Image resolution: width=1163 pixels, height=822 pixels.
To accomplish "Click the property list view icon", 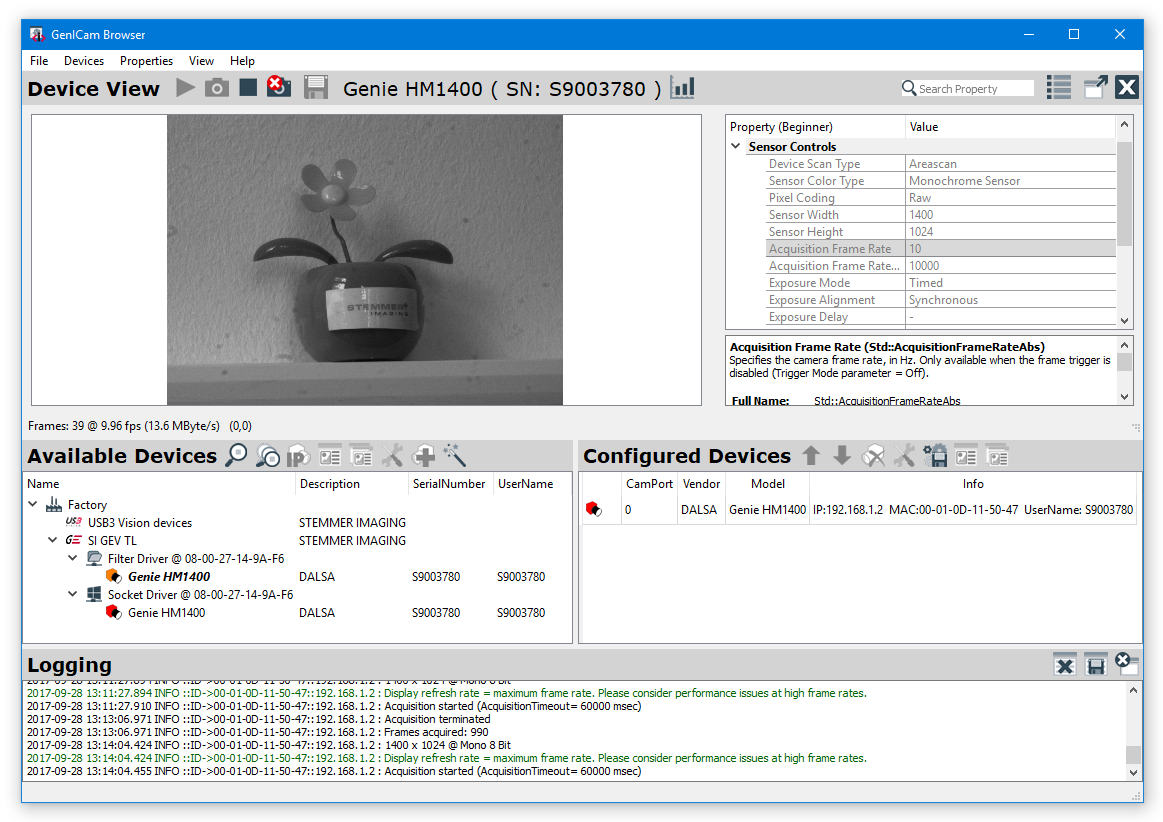I will [x=1059, y=88].
